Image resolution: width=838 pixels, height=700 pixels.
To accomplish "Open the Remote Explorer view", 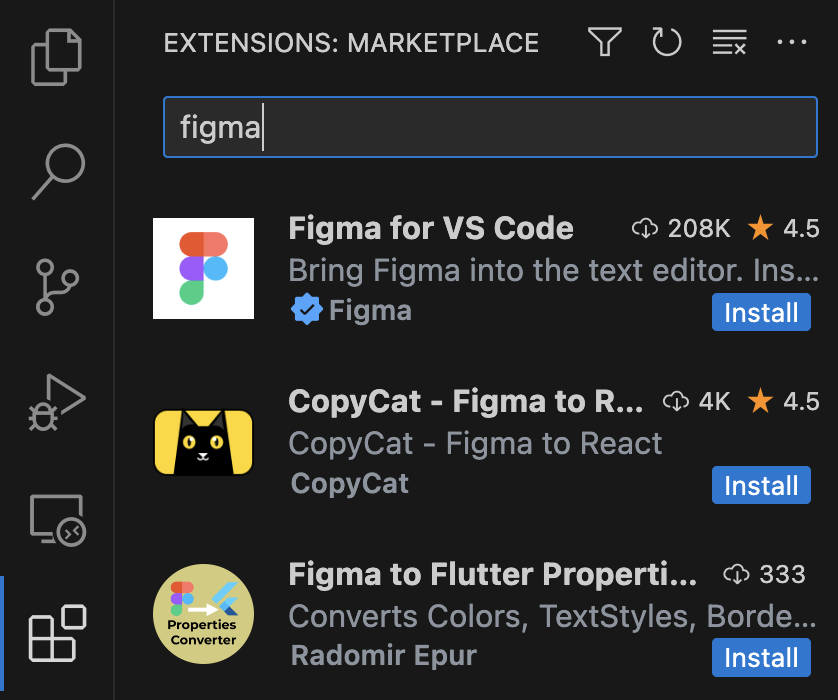I will (56, 518).
